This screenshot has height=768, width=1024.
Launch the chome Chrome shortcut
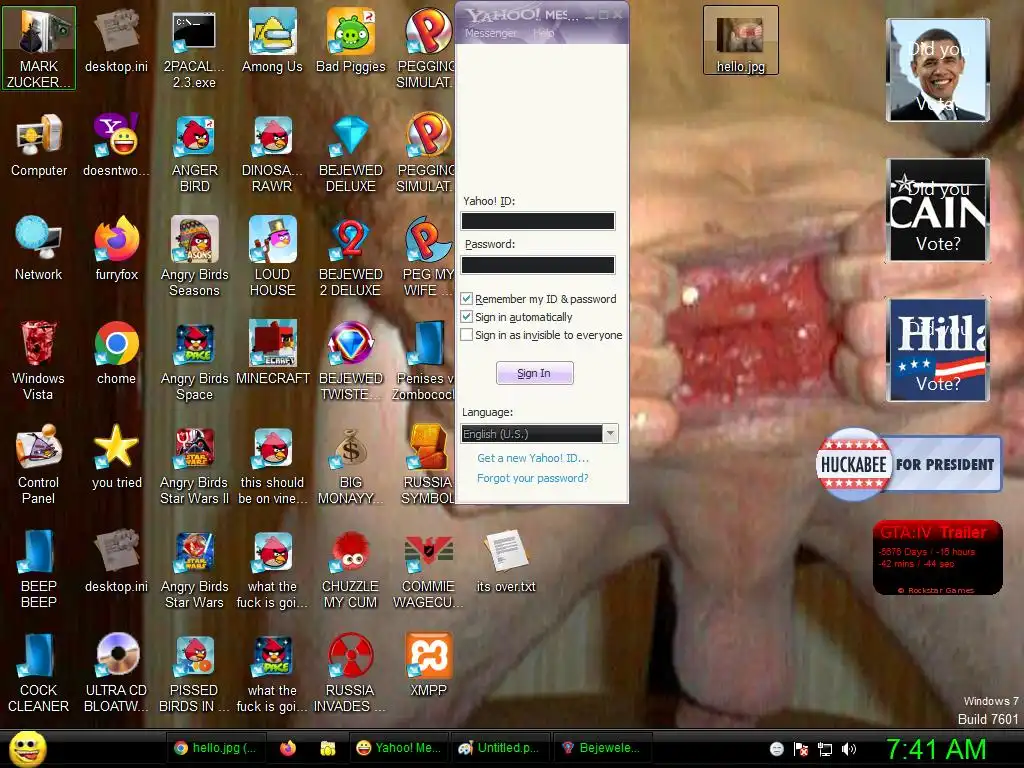(116, 353)
